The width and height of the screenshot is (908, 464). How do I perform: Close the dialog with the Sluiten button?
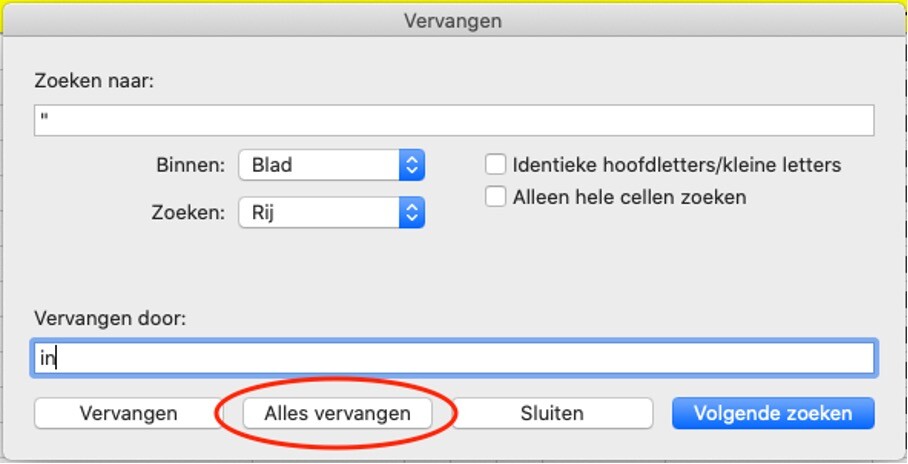pyautogui.click(x=552, y=413)
